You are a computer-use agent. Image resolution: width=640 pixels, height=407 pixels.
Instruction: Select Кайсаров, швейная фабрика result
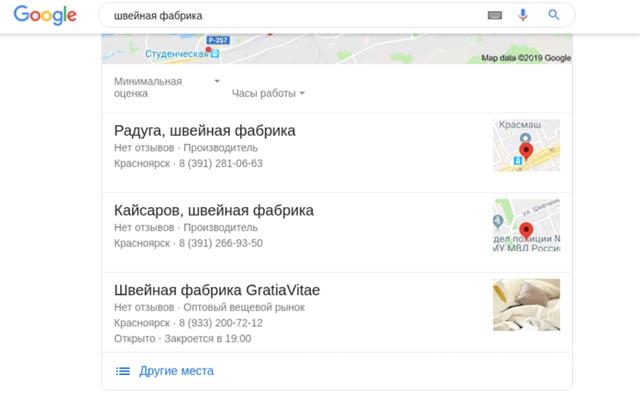pos(214,211)
